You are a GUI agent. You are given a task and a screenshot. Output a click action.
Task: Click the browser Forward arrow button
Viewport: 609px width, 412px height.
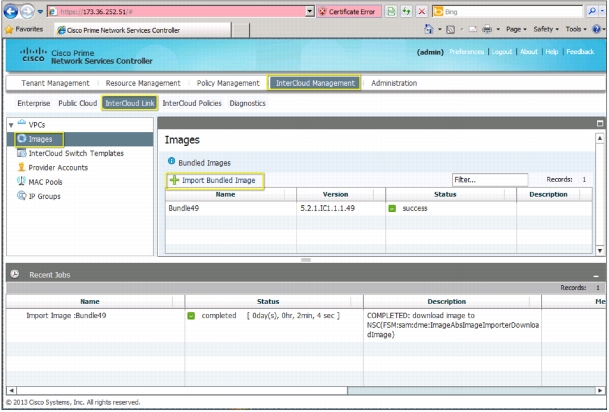point(27,12)
